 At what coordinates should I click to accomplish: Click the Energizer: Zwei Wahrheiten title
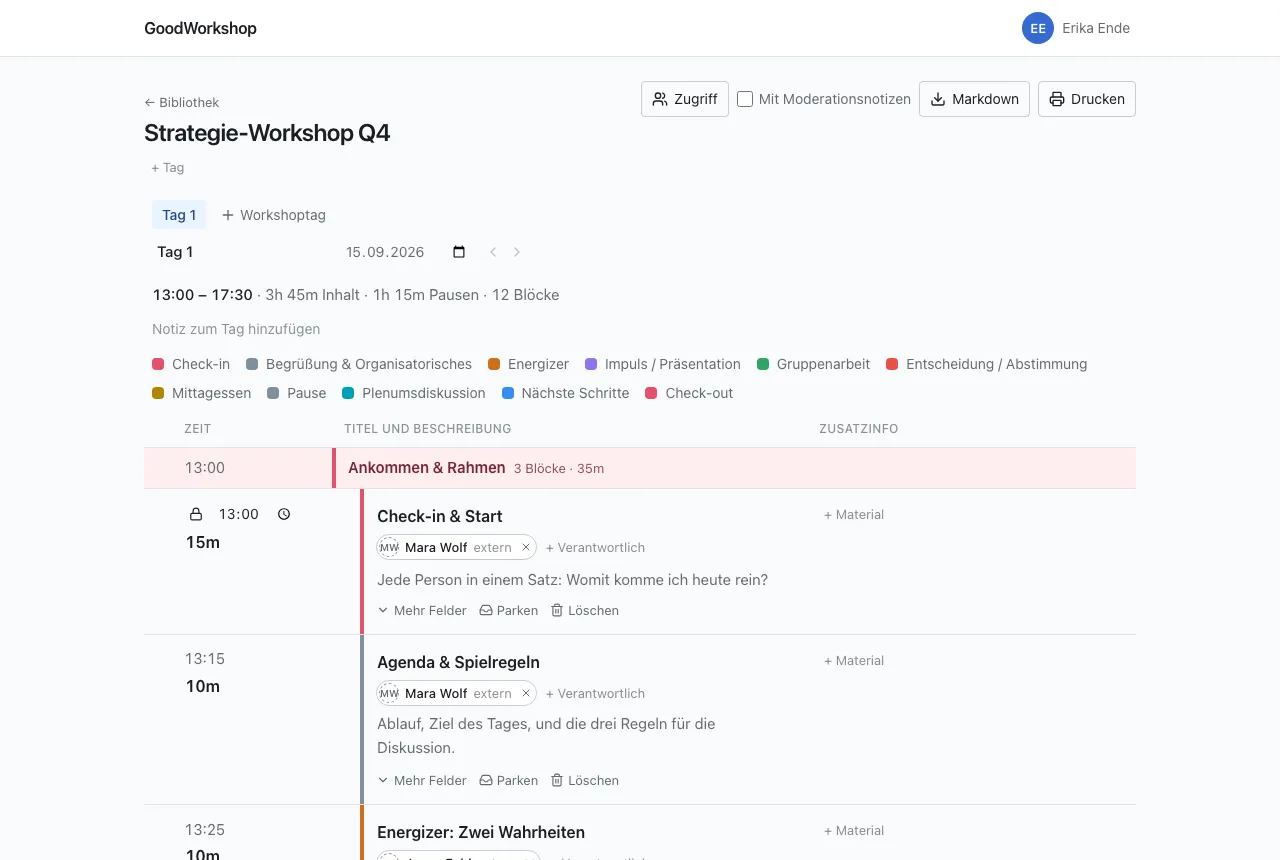click(x=481, y=832)
